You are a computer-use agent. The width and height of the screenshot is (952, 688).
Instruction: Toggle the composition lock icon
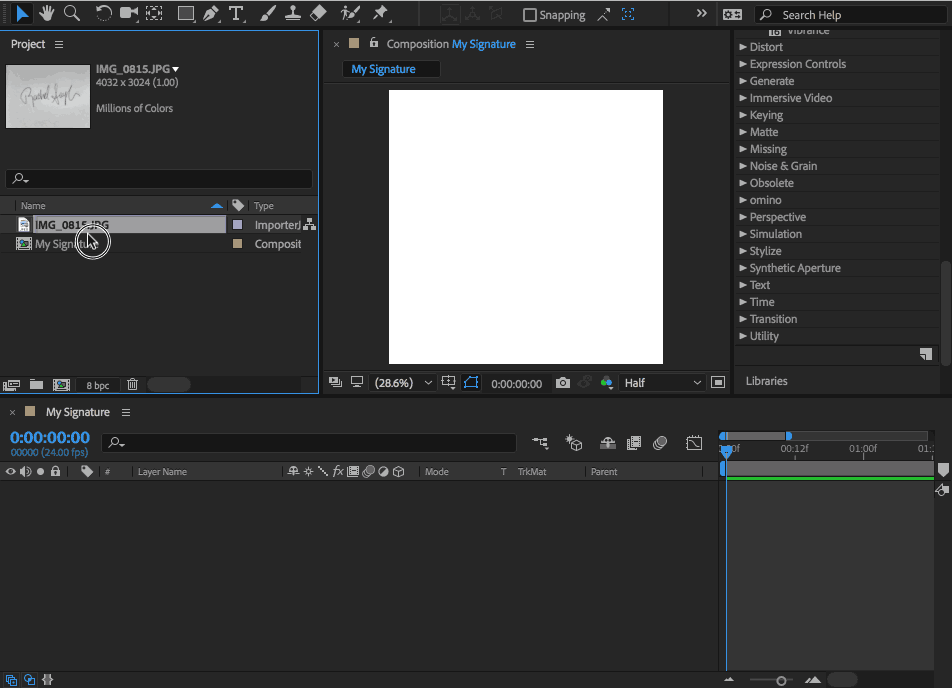point(374,43)
